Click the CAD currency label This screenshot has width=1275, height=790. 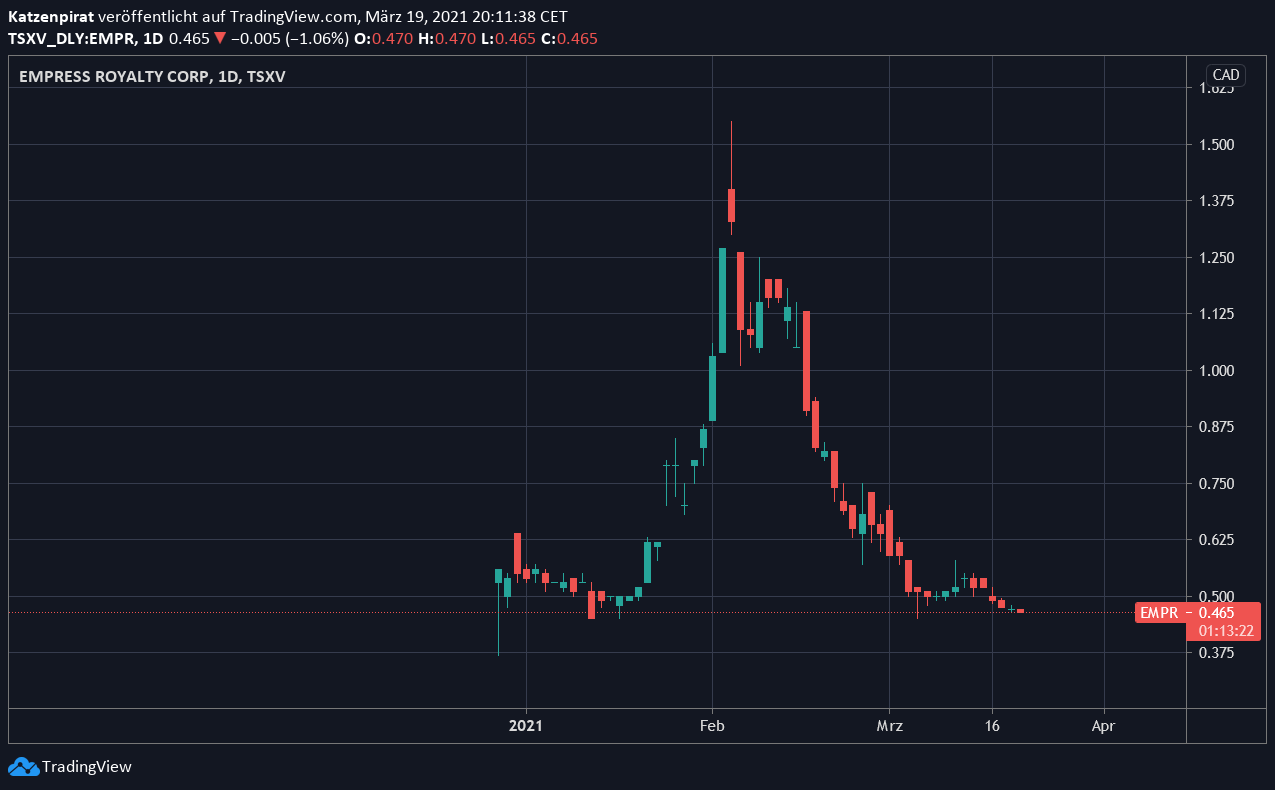(1226, 75)
